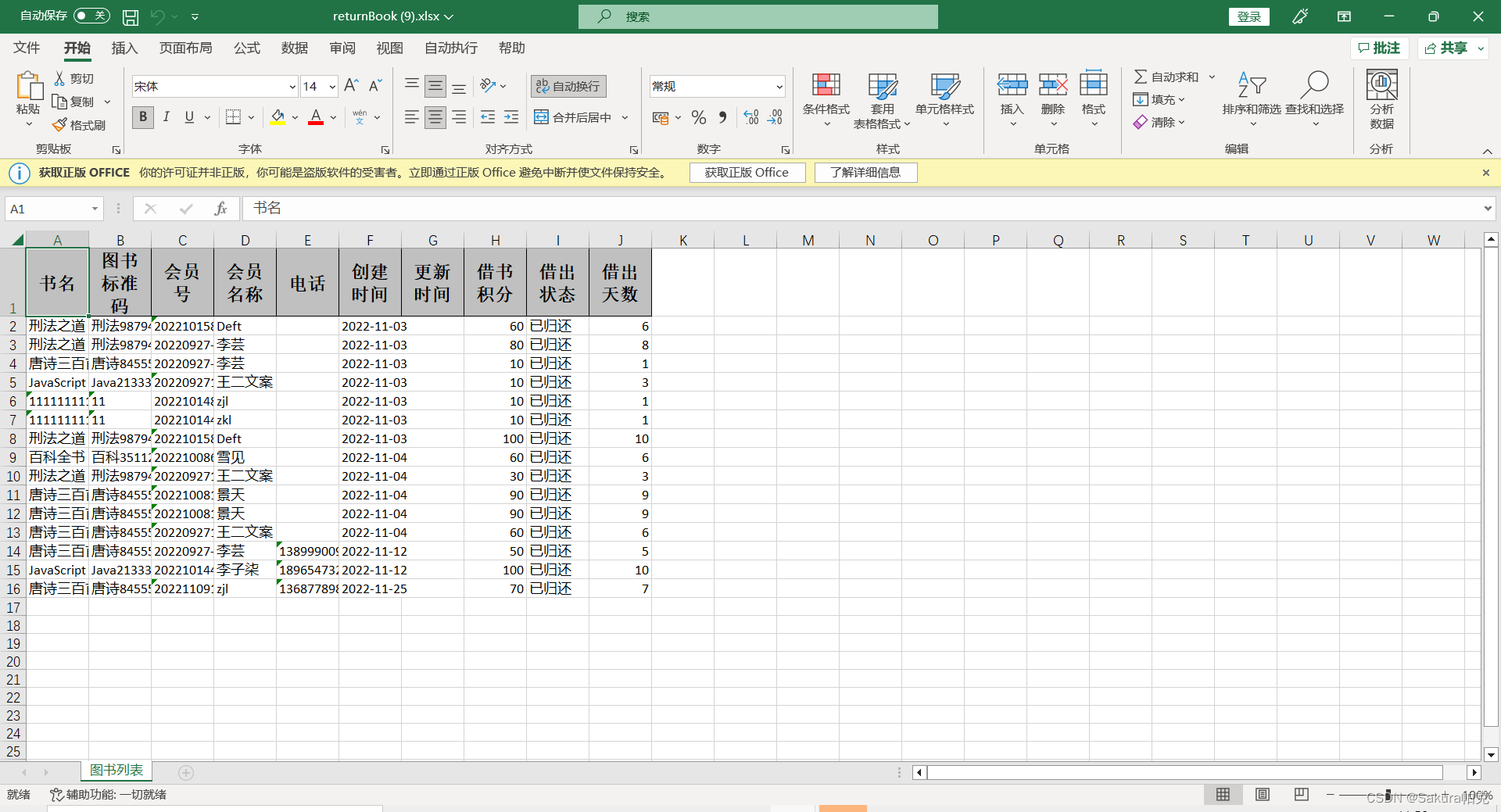Pick the red Font Color swatch

click(x=315, y=121)
